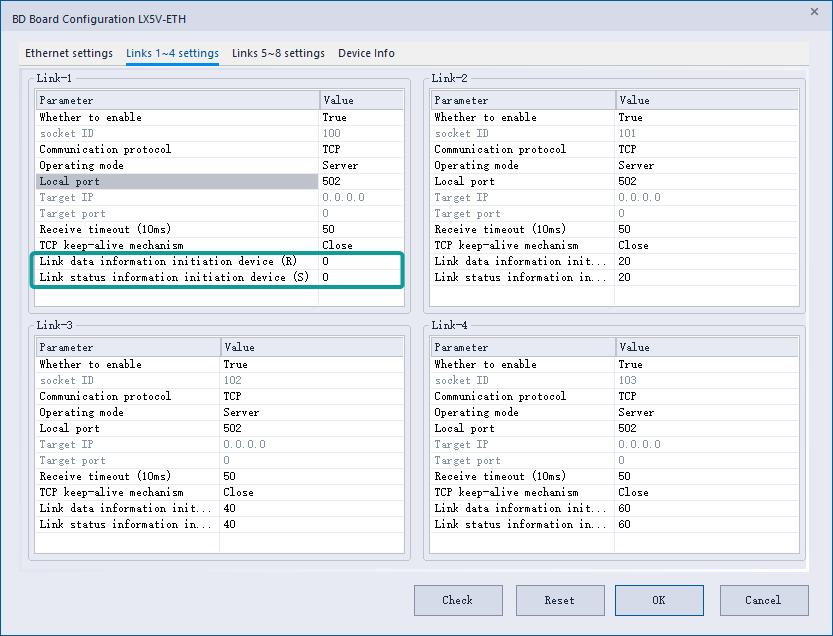Change Link-2 Operating mode Server value

(x=707, y=165)
